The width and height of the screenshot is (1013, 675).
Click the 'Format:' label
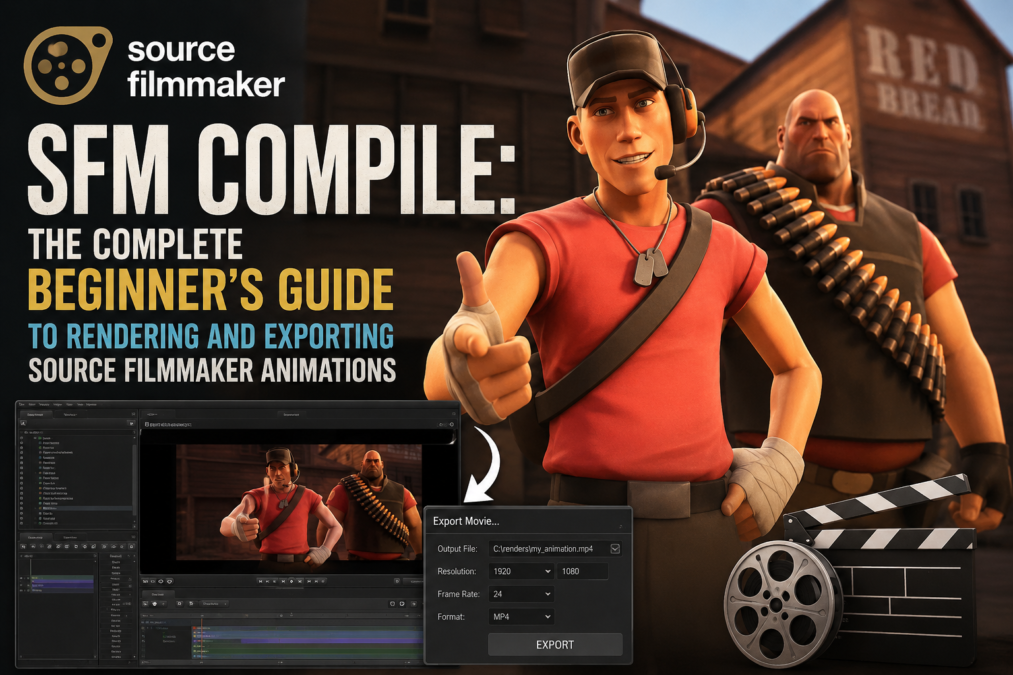pyautogui.click(x=451, y=616)
